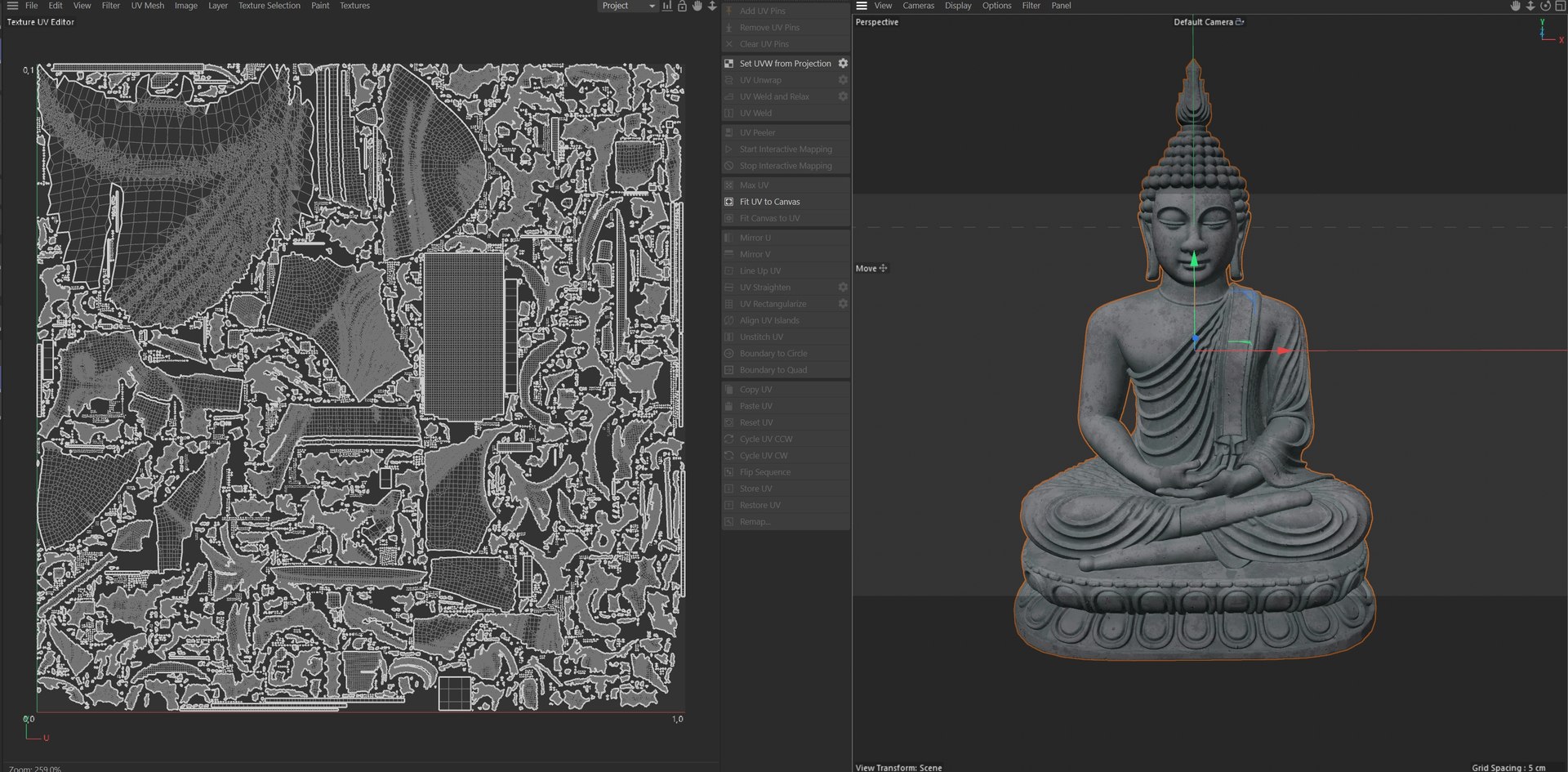Open UV Rectangularize settings gear

[843, 304]
